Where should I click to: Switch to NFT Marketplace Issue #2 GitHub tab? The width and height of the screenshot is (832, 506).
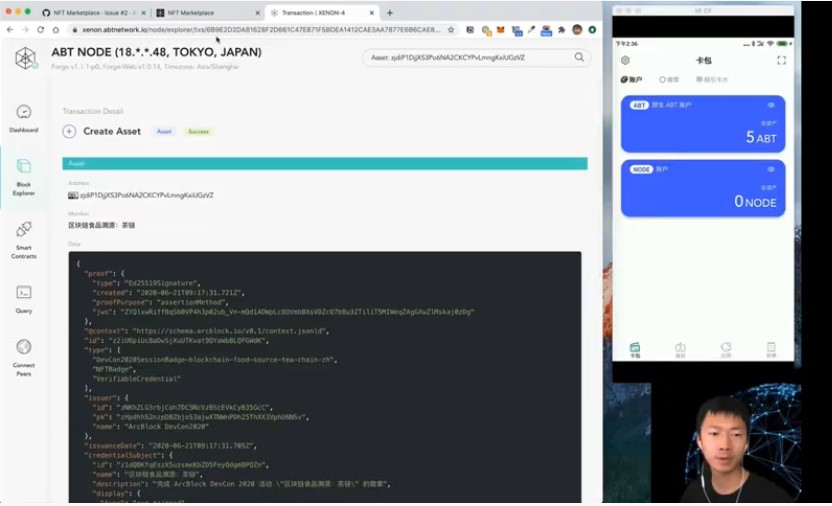(x=95, y=12)
